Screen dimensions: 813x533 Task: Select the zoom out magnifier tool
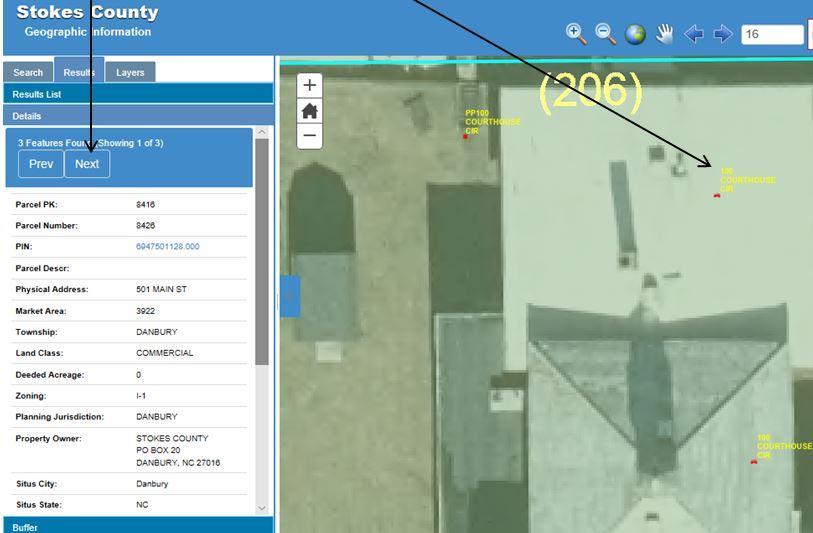(605, 33)
